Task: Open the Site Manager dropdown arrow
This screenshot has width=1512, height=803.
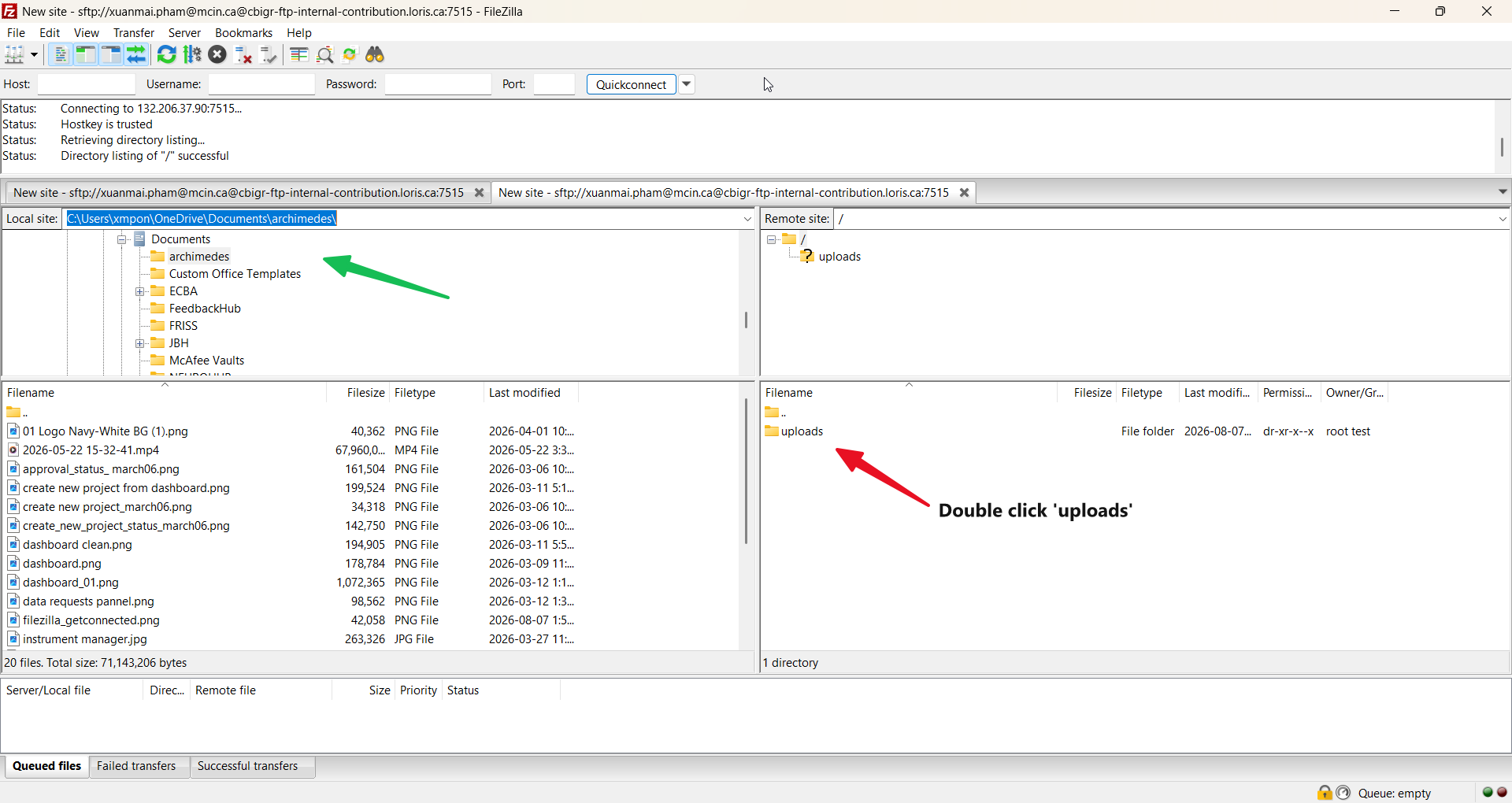Action: (34, 54)
